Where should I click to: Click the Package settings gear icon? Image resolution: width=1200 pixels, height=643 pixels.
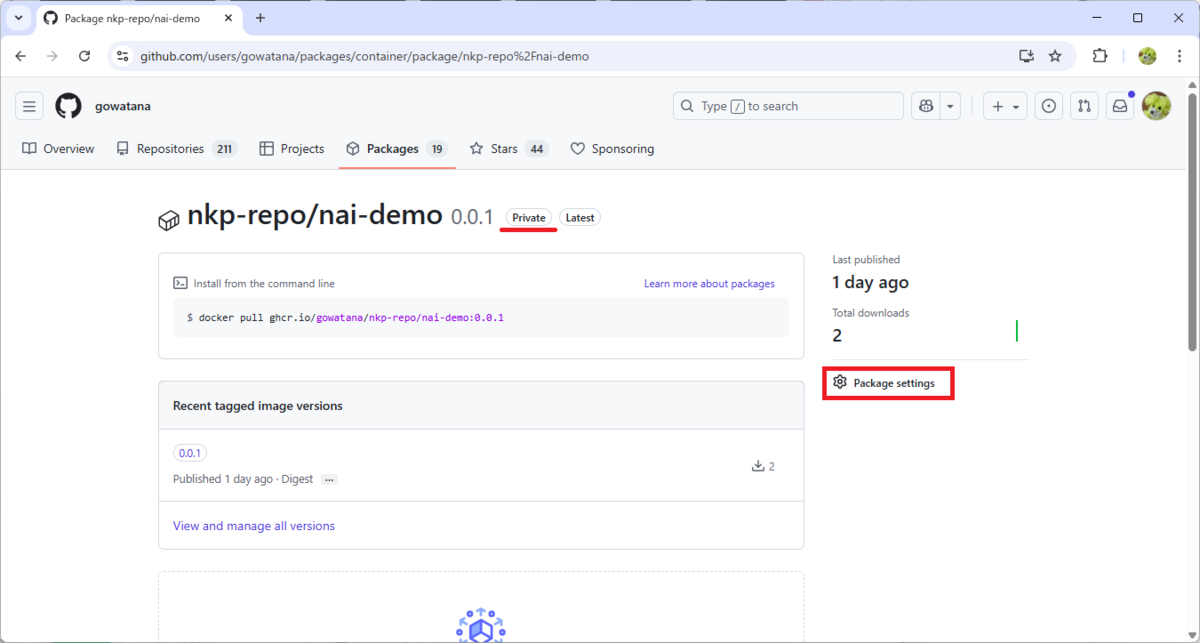pos(840,382)
